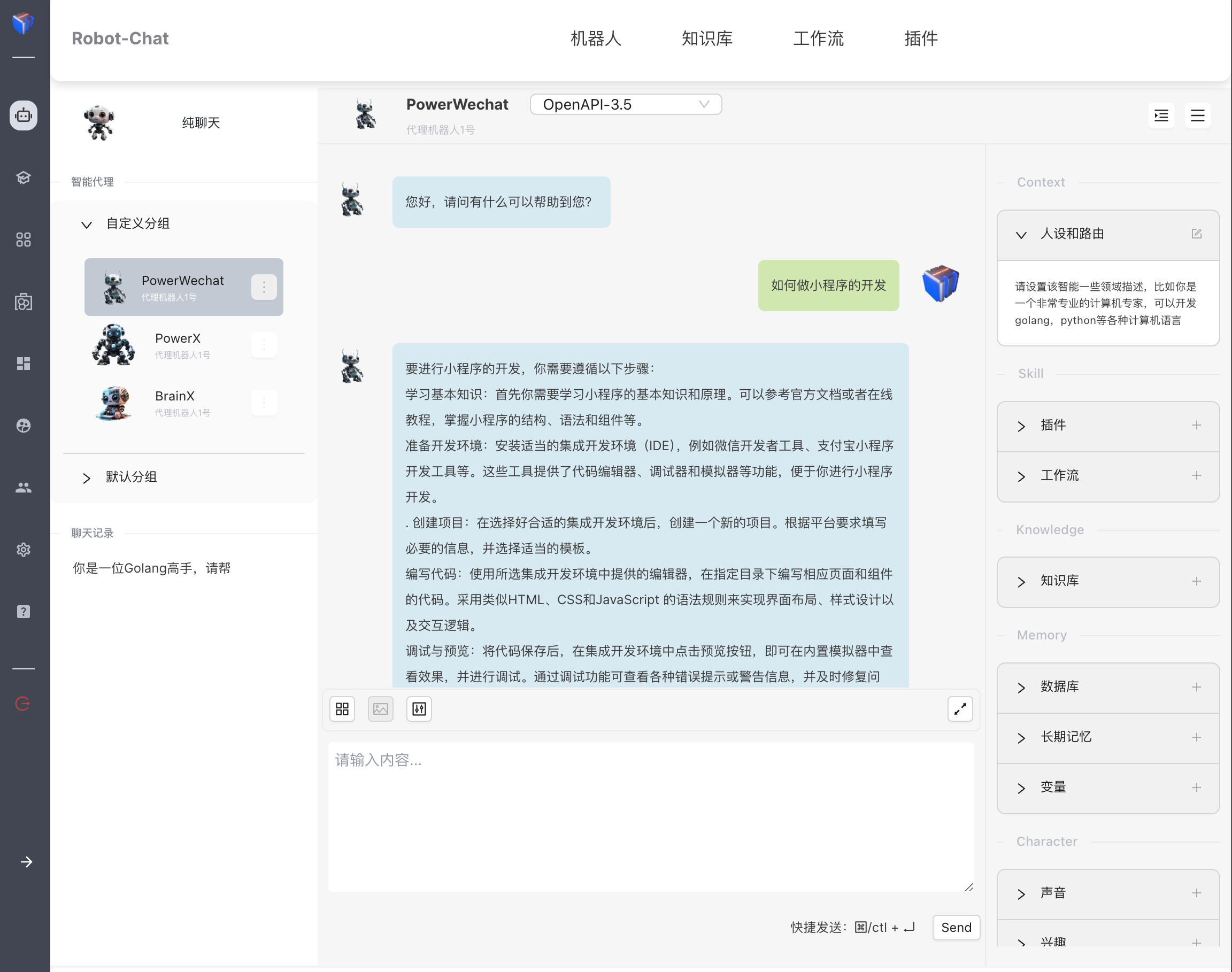This screenshot has width=1232, height=972.
Task: Click the sliders settings icon above input
Action: pos(419,709)
